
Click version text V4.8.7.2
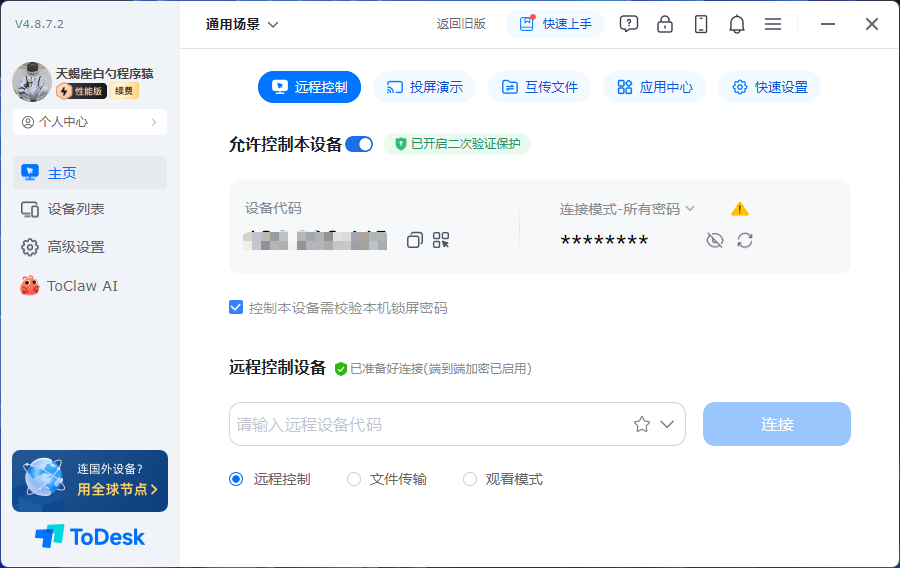[39, 24]
